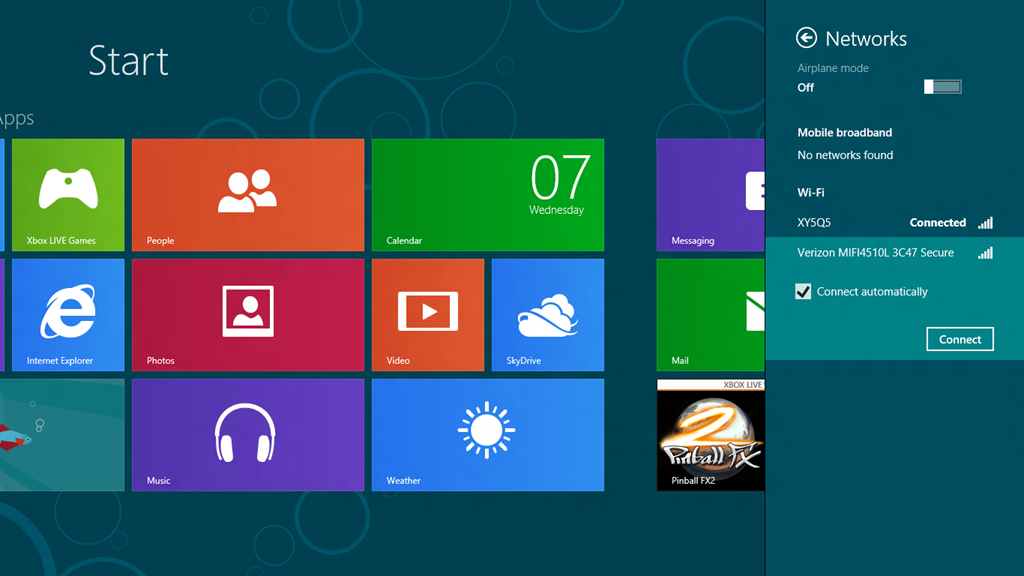The width and height of the screenshot is (1024, 576).
Task: Open the Calendar tile showing 07 Wednesday
Action: [488, 195]
